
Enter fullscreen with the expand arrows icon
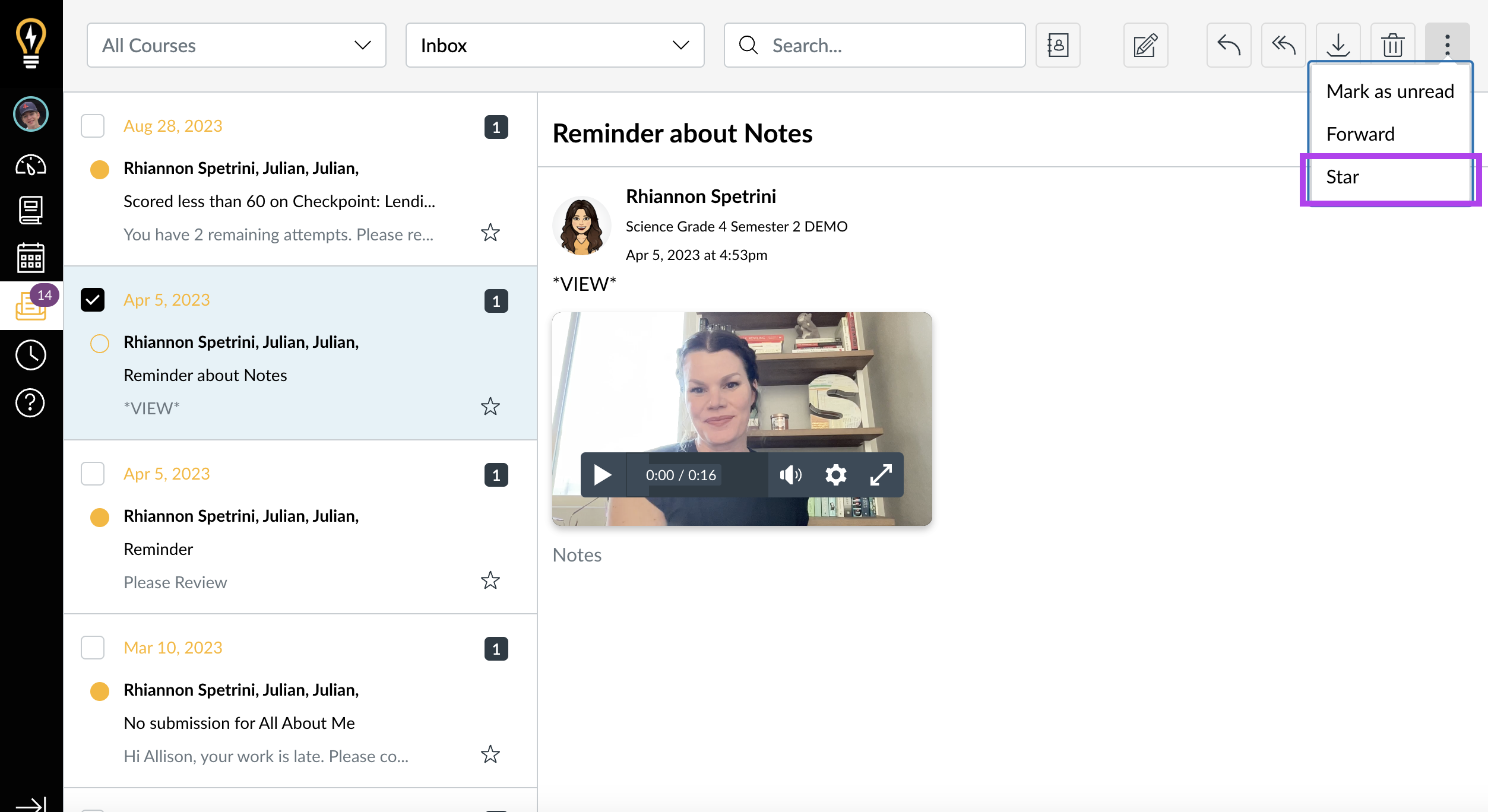click(881, 475)
